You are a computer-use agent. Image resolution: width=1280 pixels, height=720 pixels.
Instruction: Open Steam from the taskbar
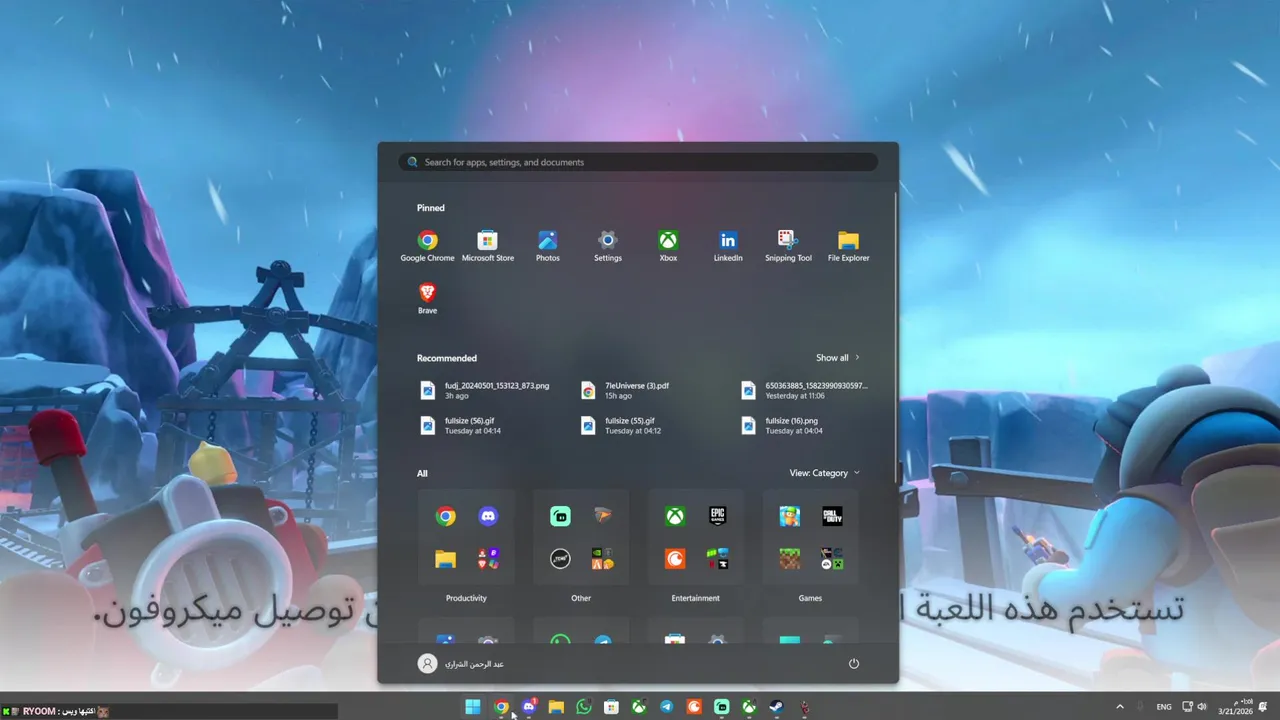click(x=776, y=707)
